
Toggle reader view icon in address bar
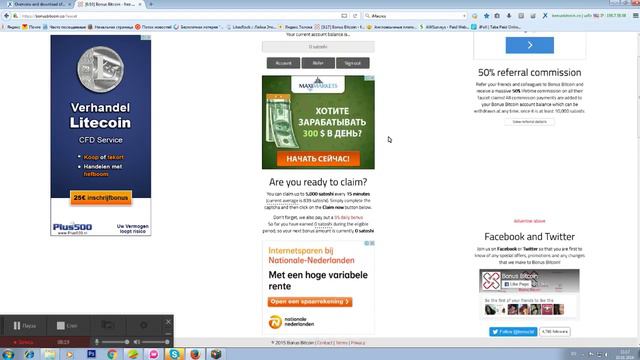tap(344, 16)
